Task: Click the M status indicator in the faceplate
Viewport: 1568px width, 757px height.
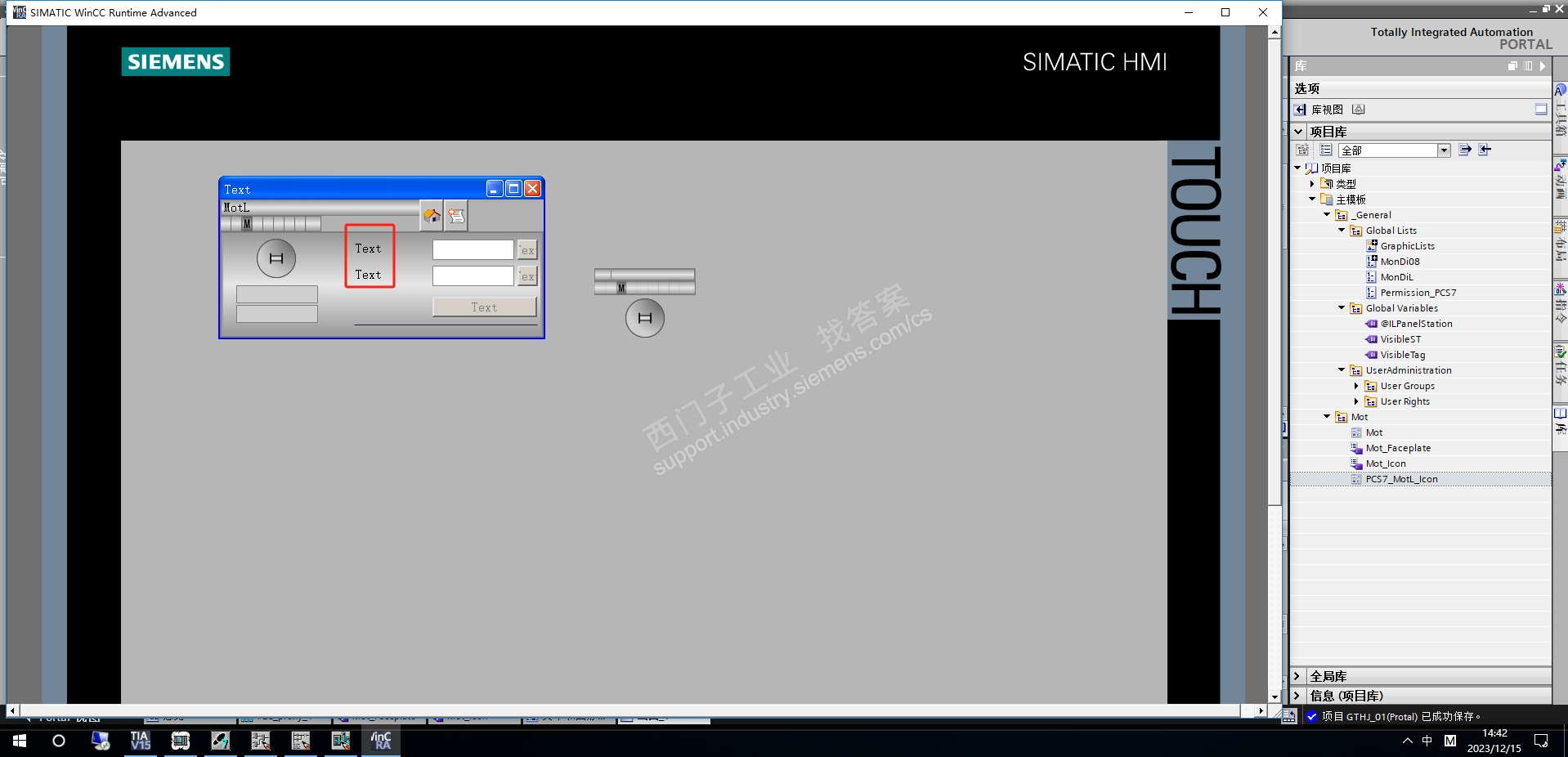Action: [247, 223]
